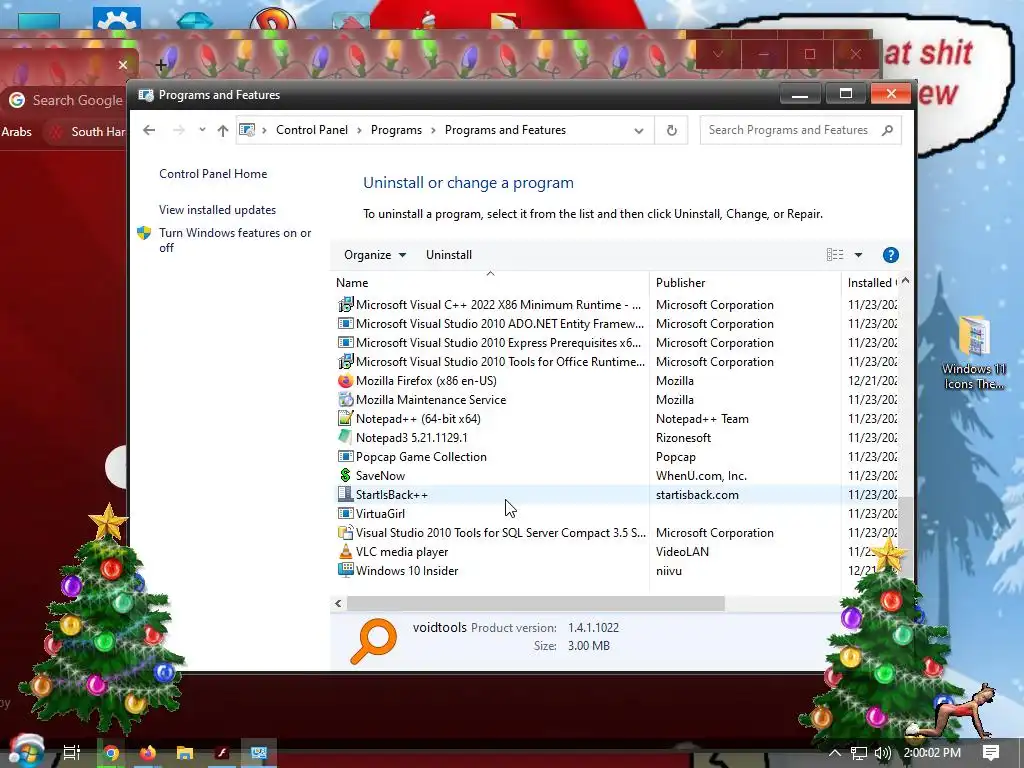Open the Windows 11 Icons Theme desktop folder
Image resolution: width=1024 pixels, height=768 pixels.
pyautogui.click(x=974, y=353)
